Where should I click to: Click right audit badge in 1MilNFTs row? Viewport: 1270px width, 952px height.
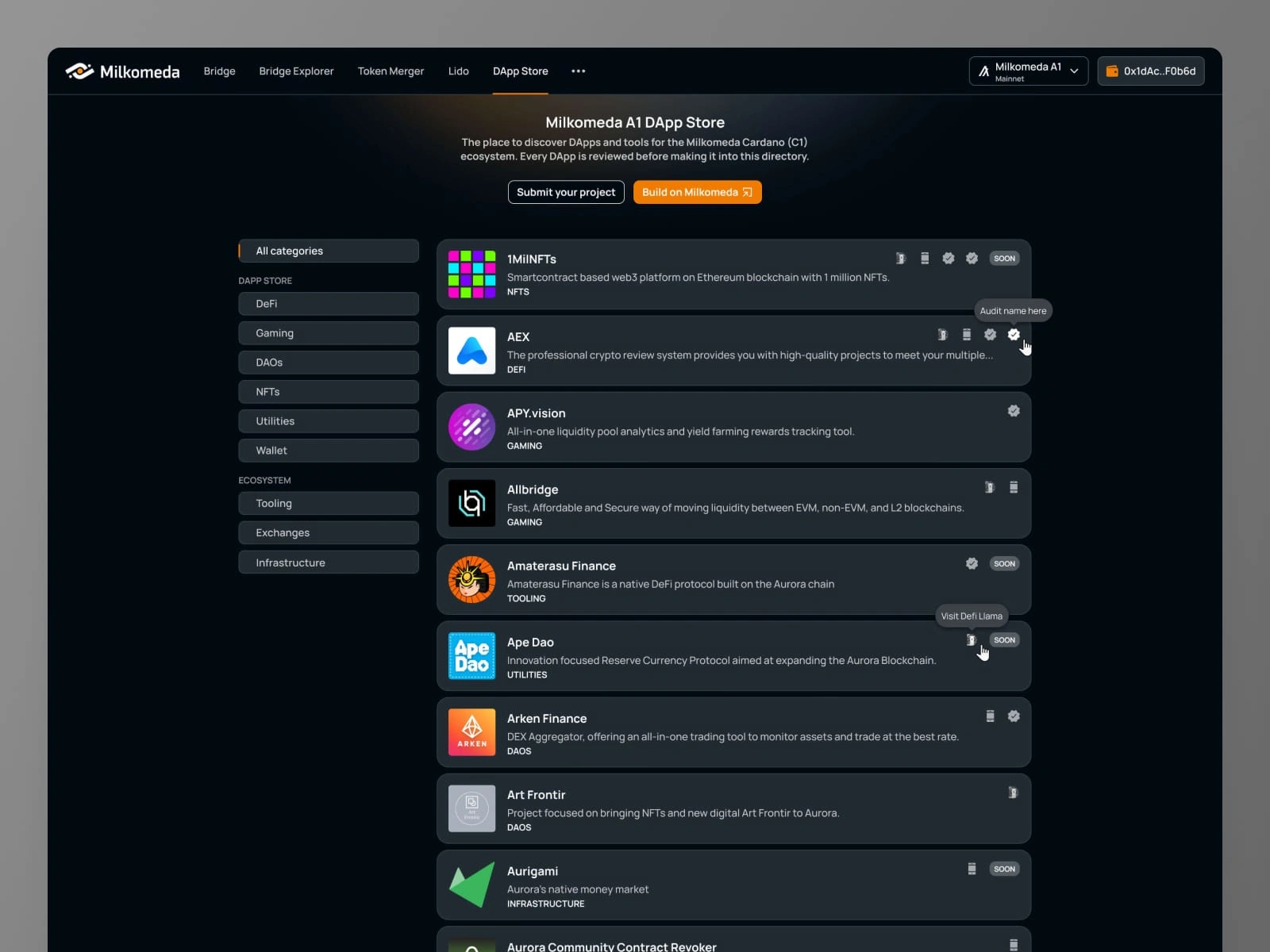tap(972, 259)
